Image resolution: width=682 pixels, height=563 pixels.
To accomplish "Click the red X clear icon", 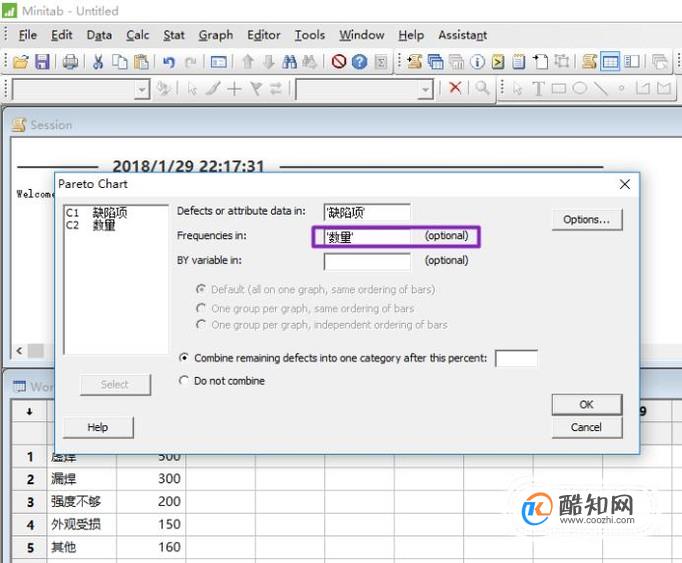I will (x=455, y=88).
